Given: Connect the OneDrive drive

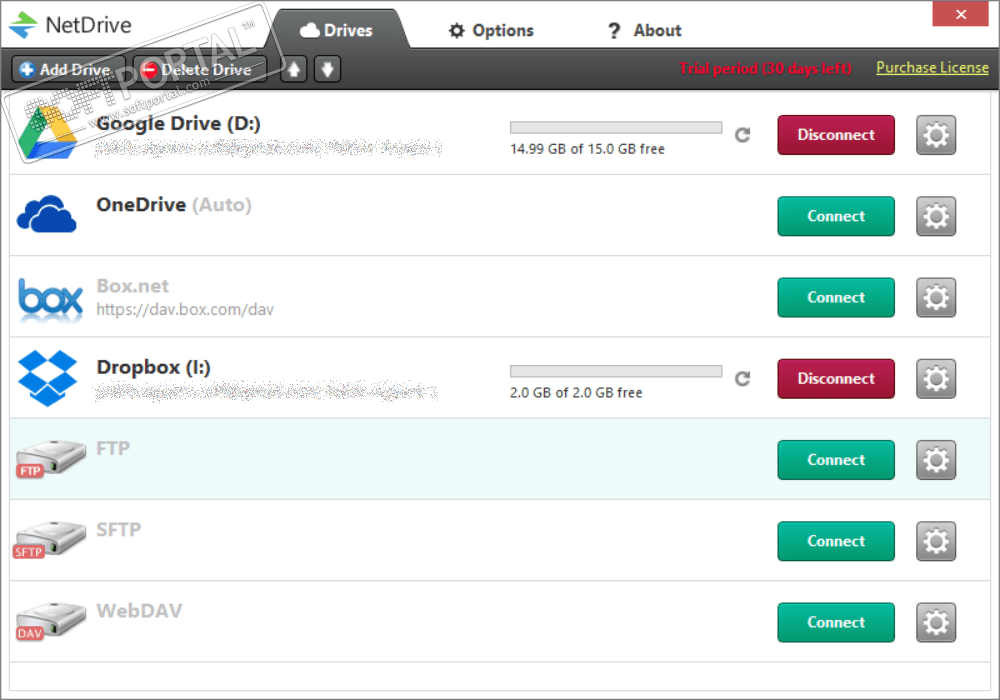Looking at the screenshot, I should tap(835, 216).
